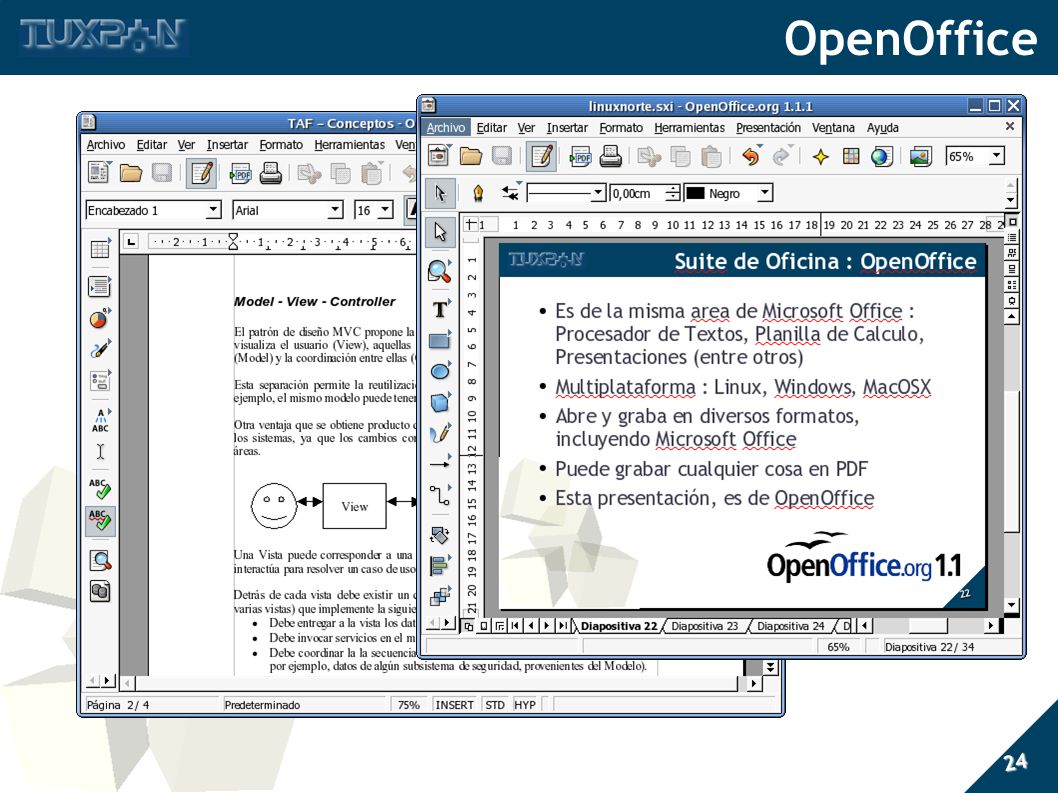
Task: Select the Rotate tool in Impress sidebar
Action: (440, 535)
